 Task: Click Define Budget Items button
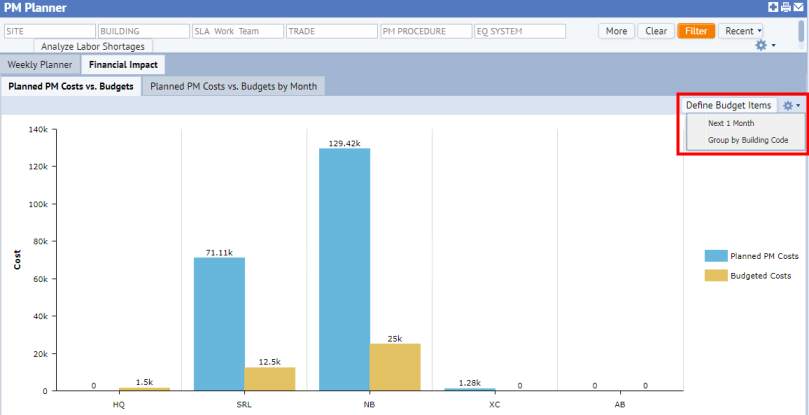coord(728,105)
